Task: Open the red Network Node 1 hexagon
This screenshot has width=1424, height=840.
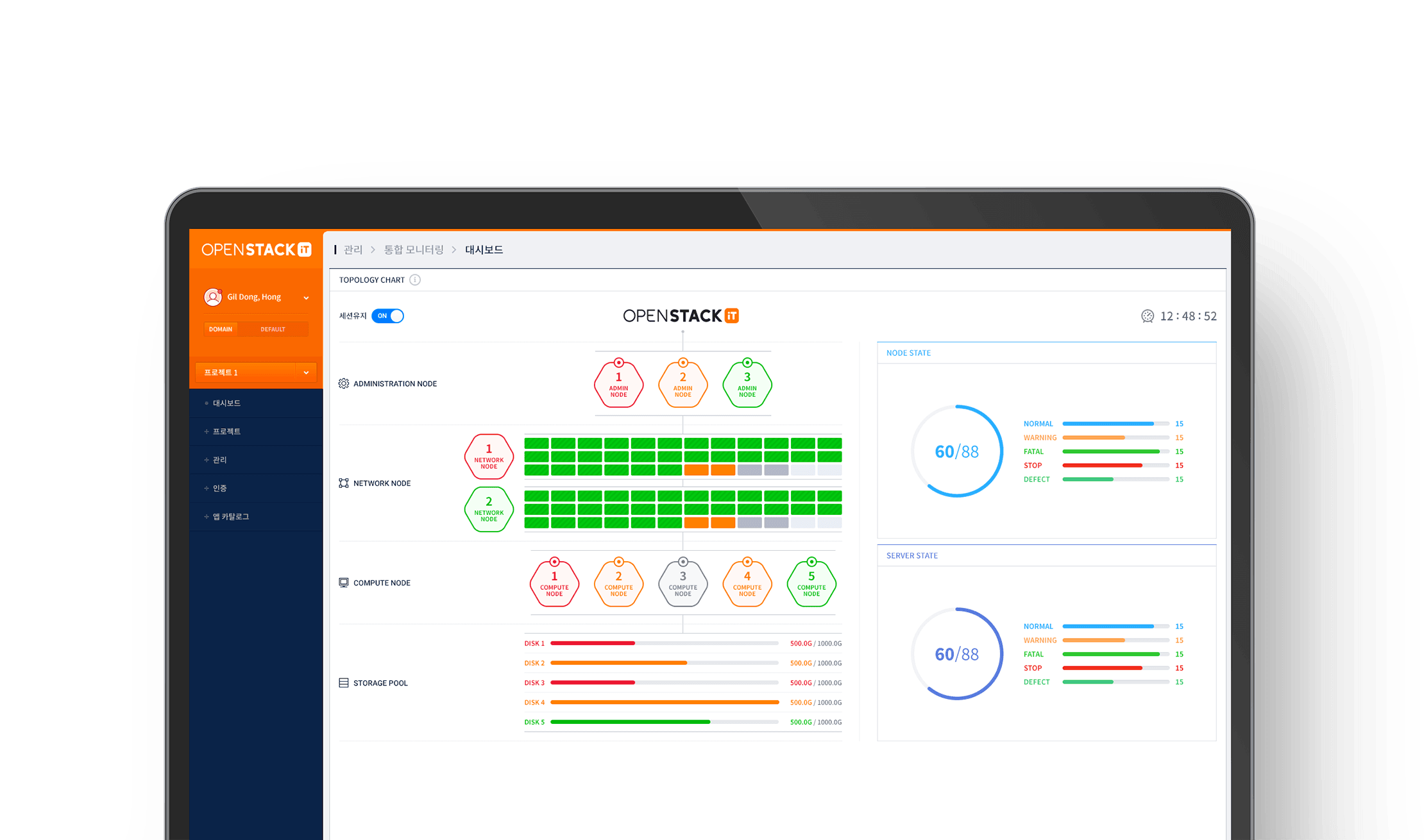Action: tap(489, 457)
